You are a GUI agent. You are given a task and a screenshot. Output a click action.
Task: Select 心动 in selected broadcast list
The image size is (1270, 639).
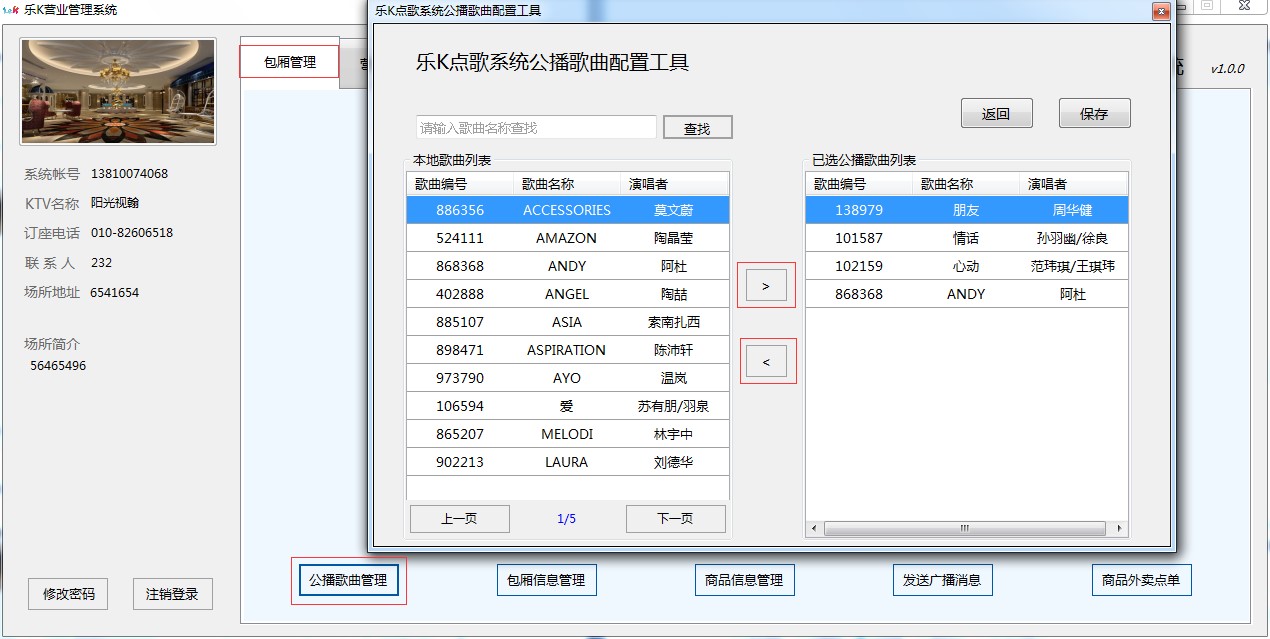click(966, 266)
